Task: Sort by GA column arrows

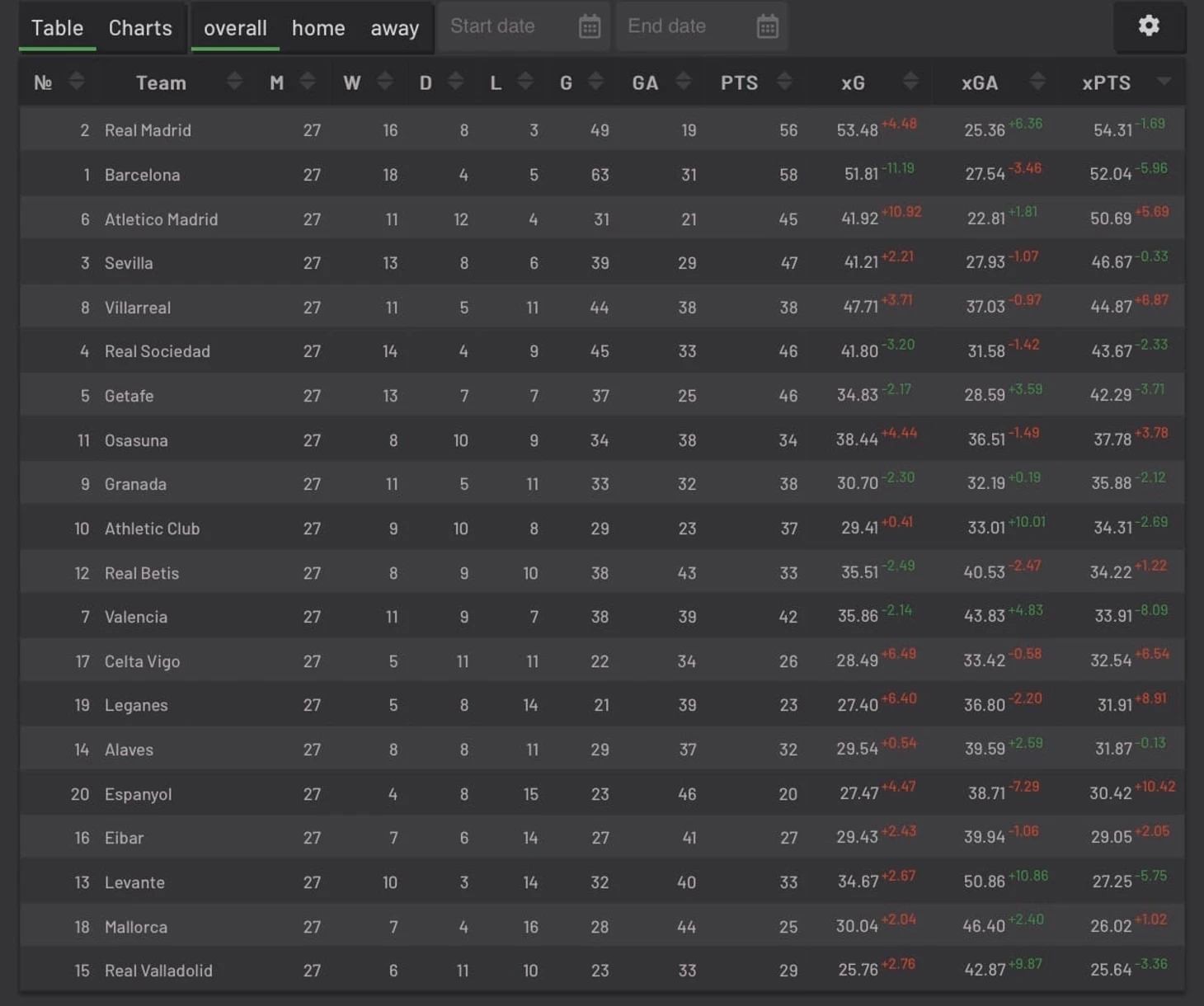Action: click(x=683, y=81)
